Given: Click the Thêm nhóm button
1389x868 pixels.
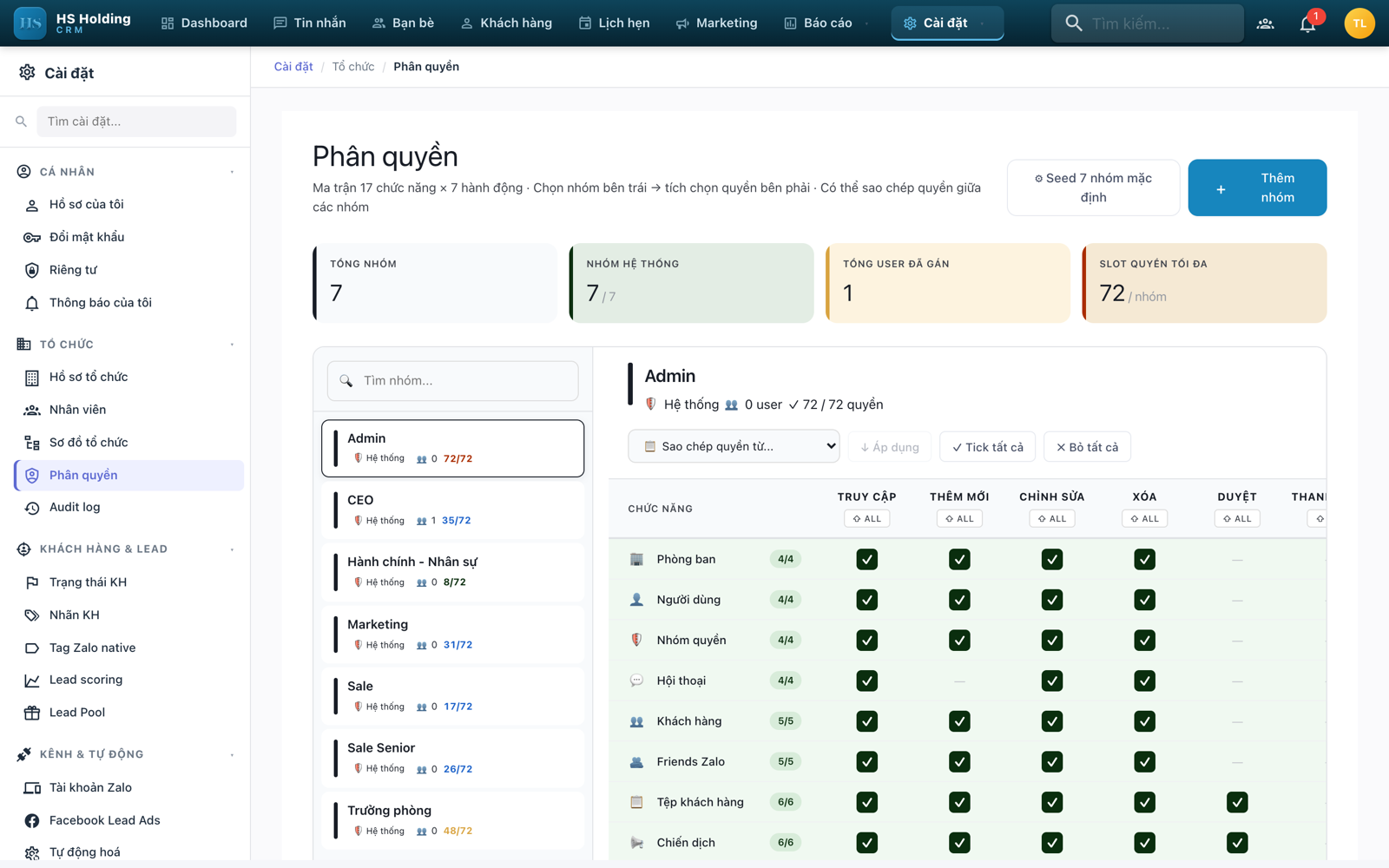Looking at the screenshot, I should pyautogui.click(x=1257, y=187).
